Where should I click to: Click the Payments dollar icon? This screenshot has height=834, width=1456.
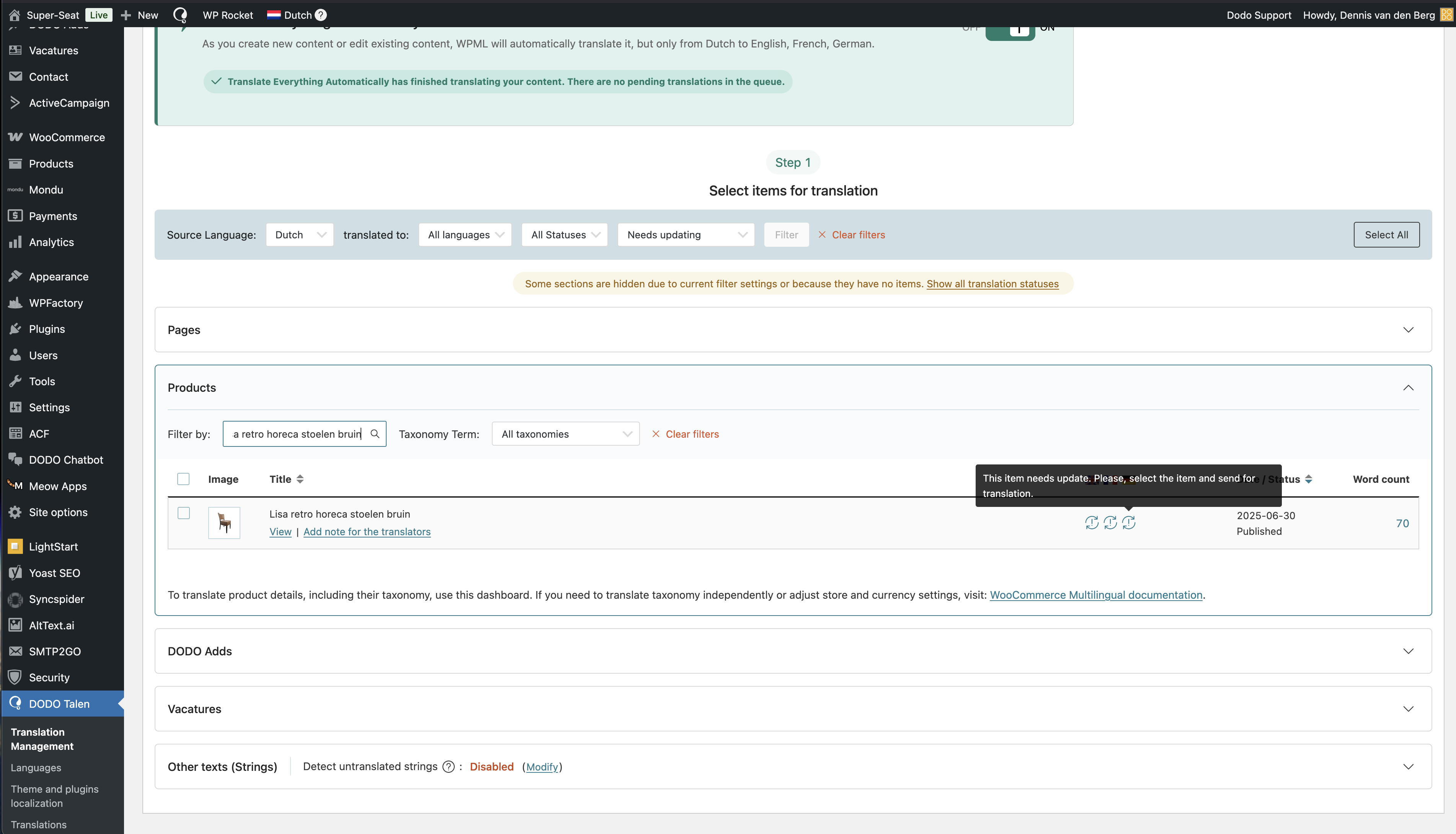pyautogui.click(x=15, y=215)
